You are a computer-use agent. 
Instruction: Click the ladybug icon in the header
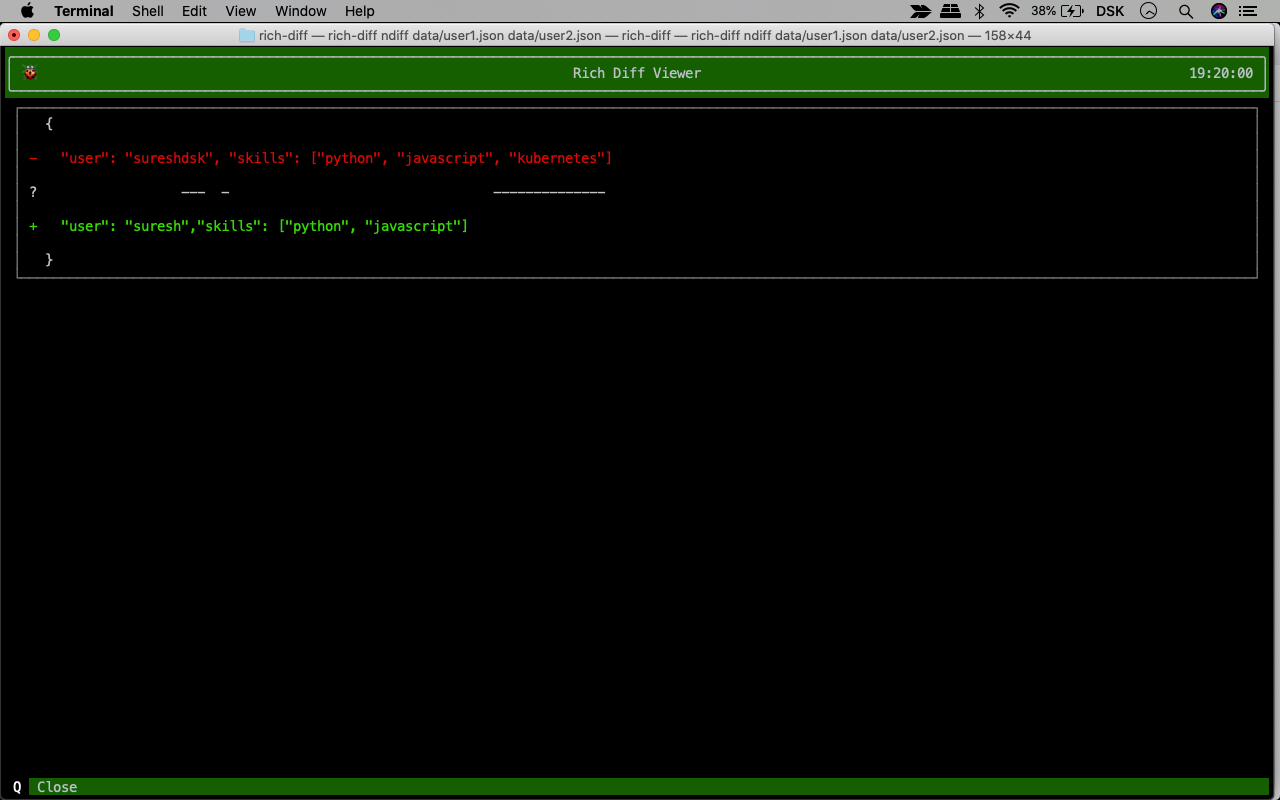[30, 73]
